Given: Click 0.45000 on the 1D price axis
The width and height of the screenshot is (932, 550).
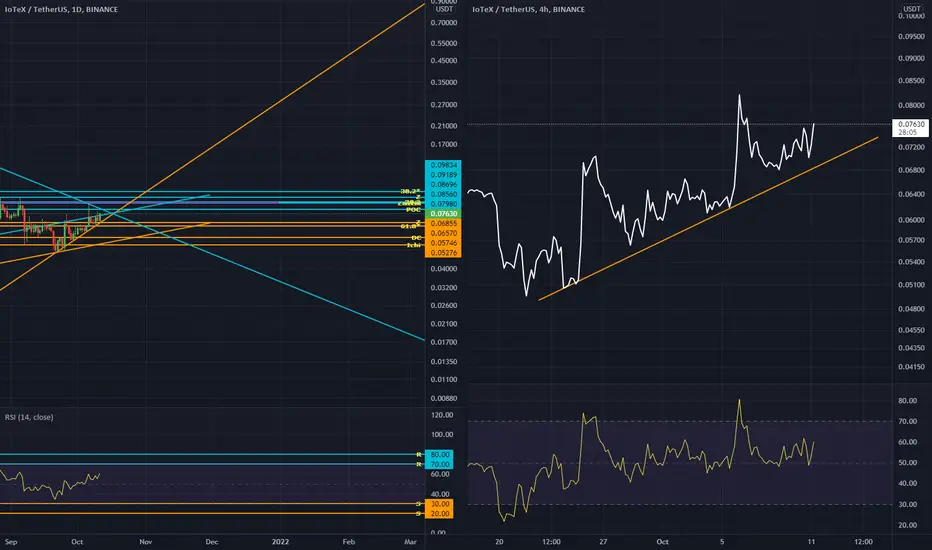Looking at the screenshot, I should 444,61.
